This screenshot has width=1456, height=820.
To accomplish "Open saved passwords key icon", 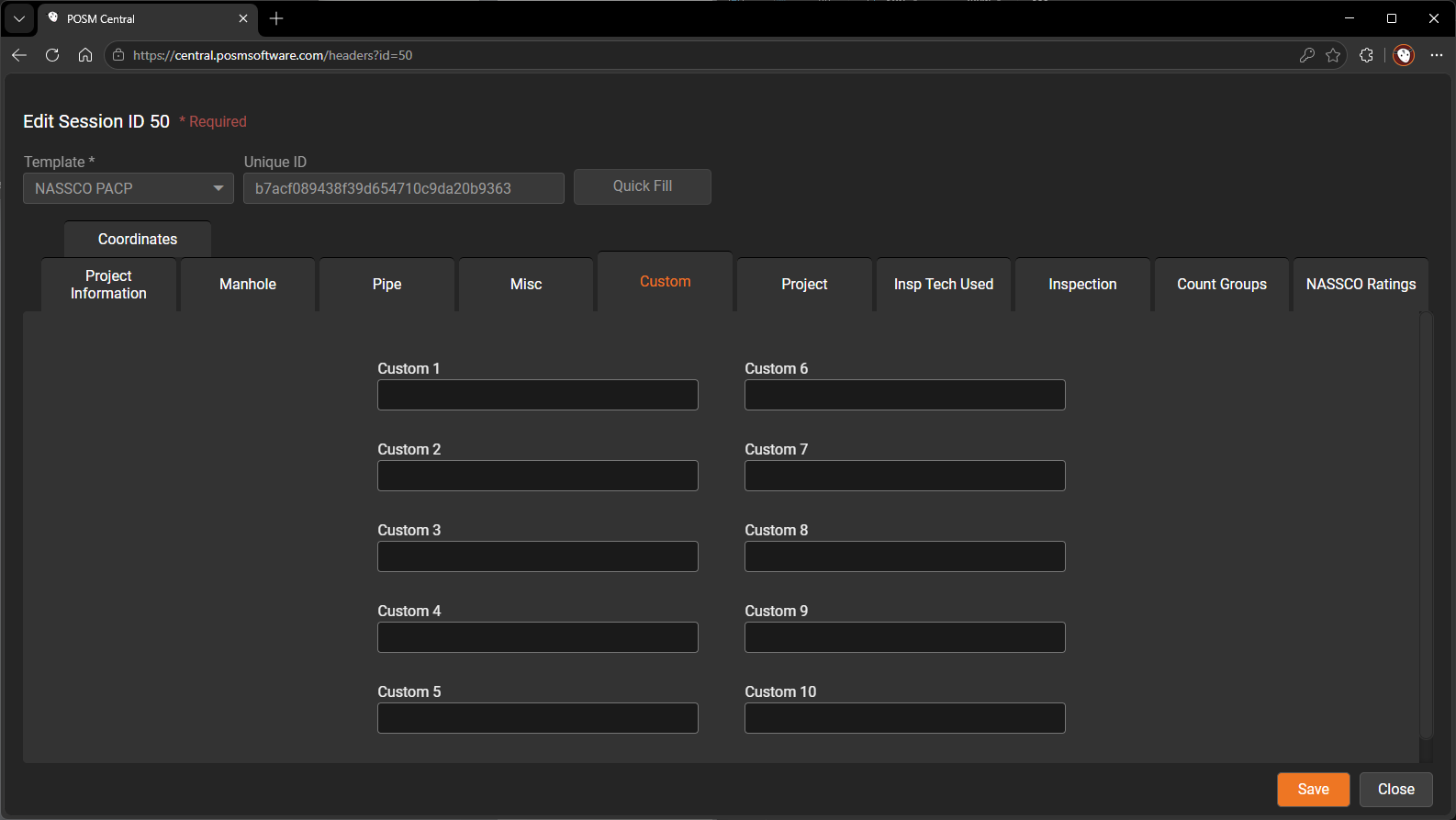I will (x=1307, y=55).
